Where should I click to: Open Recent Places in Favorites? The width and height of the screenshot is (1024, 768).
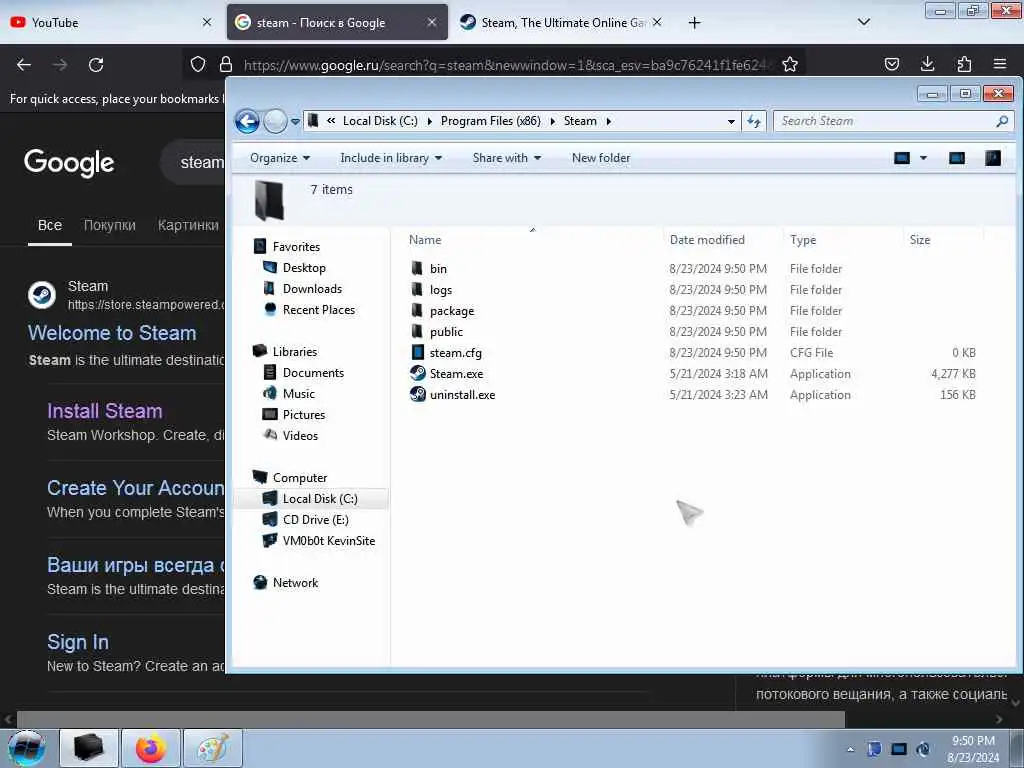(x=319, y=310)
